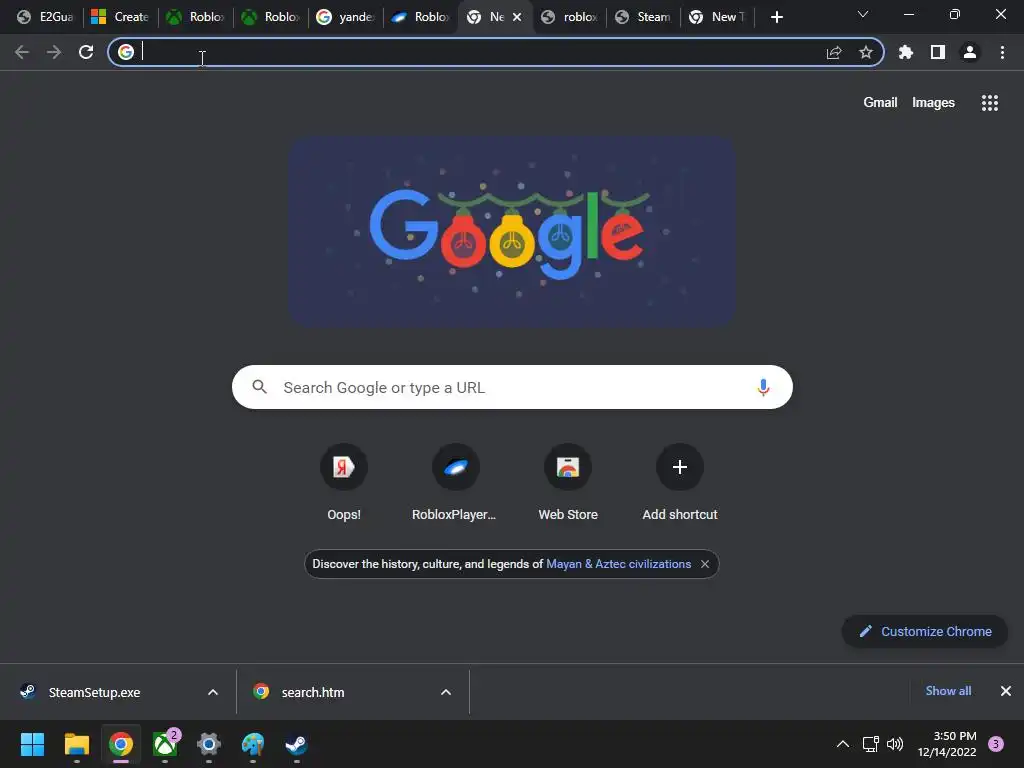Start voice search with the microphone icon

point(763,387)
